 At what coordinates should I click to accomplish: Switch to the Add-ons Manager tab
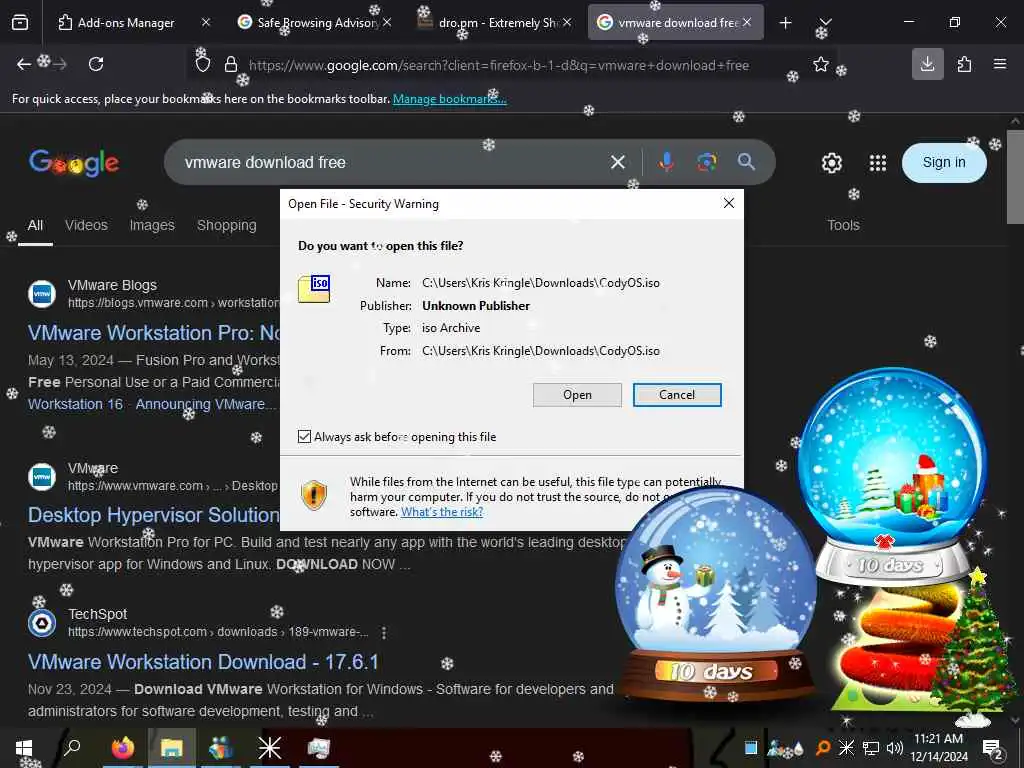point(126,23)
